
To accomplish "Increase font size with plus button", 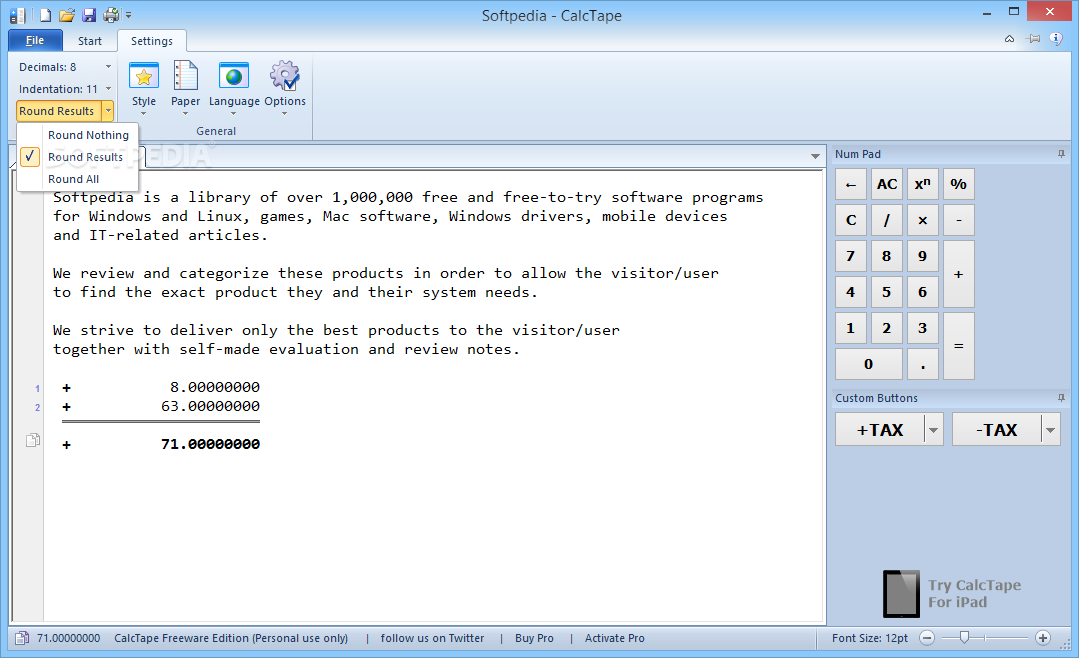I will point(1043,638).
